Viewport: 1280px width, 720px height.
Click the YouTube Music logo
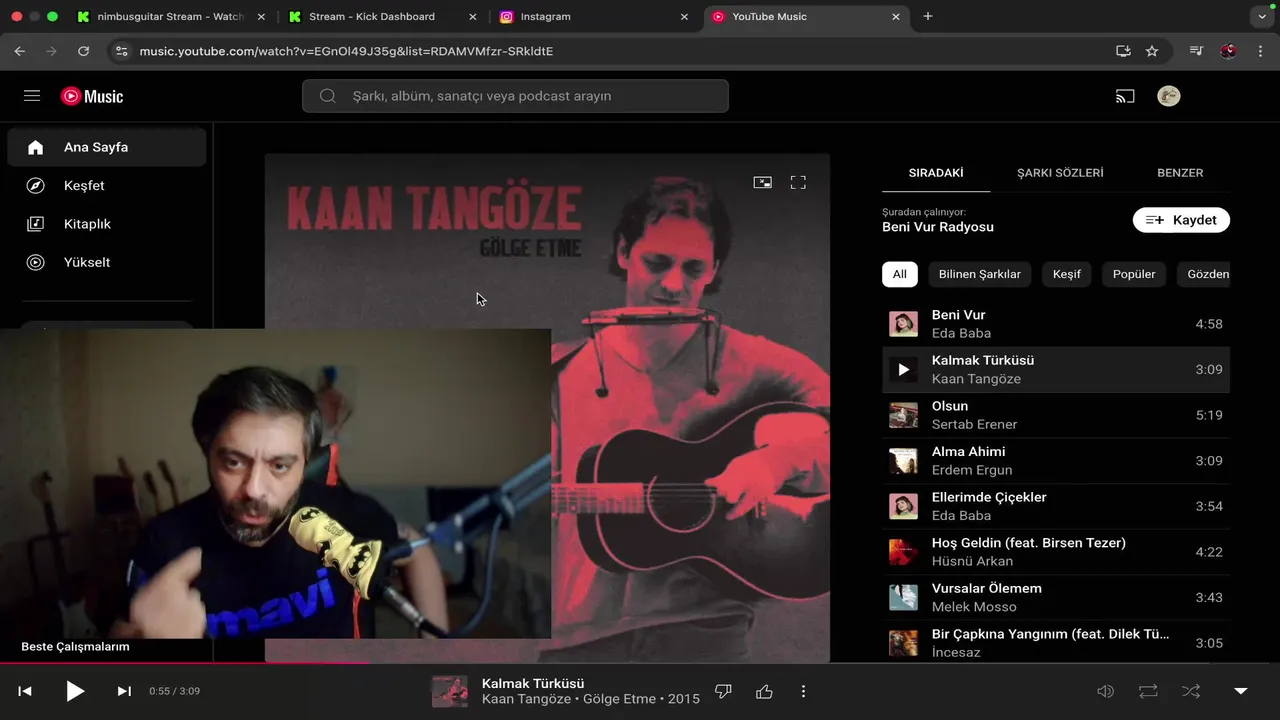pyautogui.click(x=92, y=96)
